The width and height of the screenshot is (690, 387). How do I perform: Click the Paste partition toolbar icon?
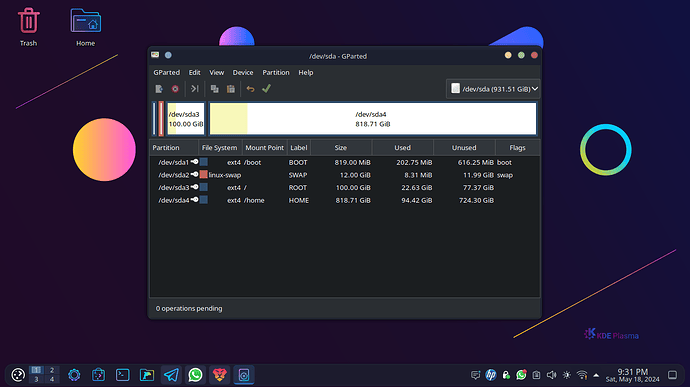pyautogui.click(x=231, y=89)
